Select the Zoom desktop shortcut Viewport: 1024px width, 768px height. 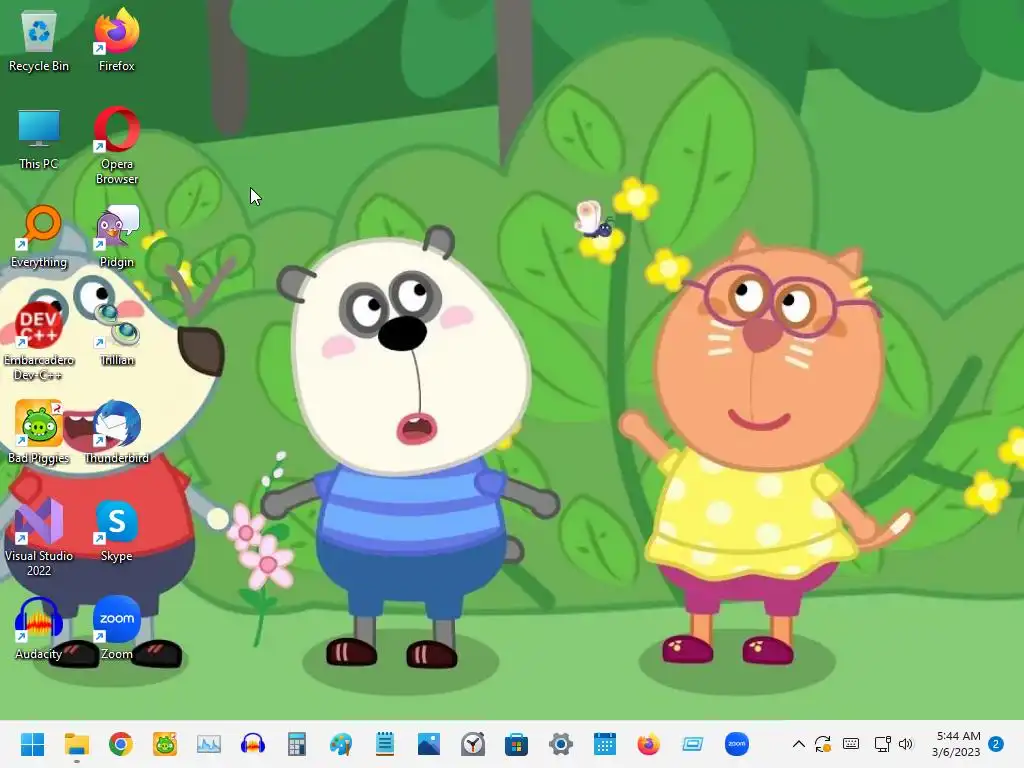(x=116, y=630)
